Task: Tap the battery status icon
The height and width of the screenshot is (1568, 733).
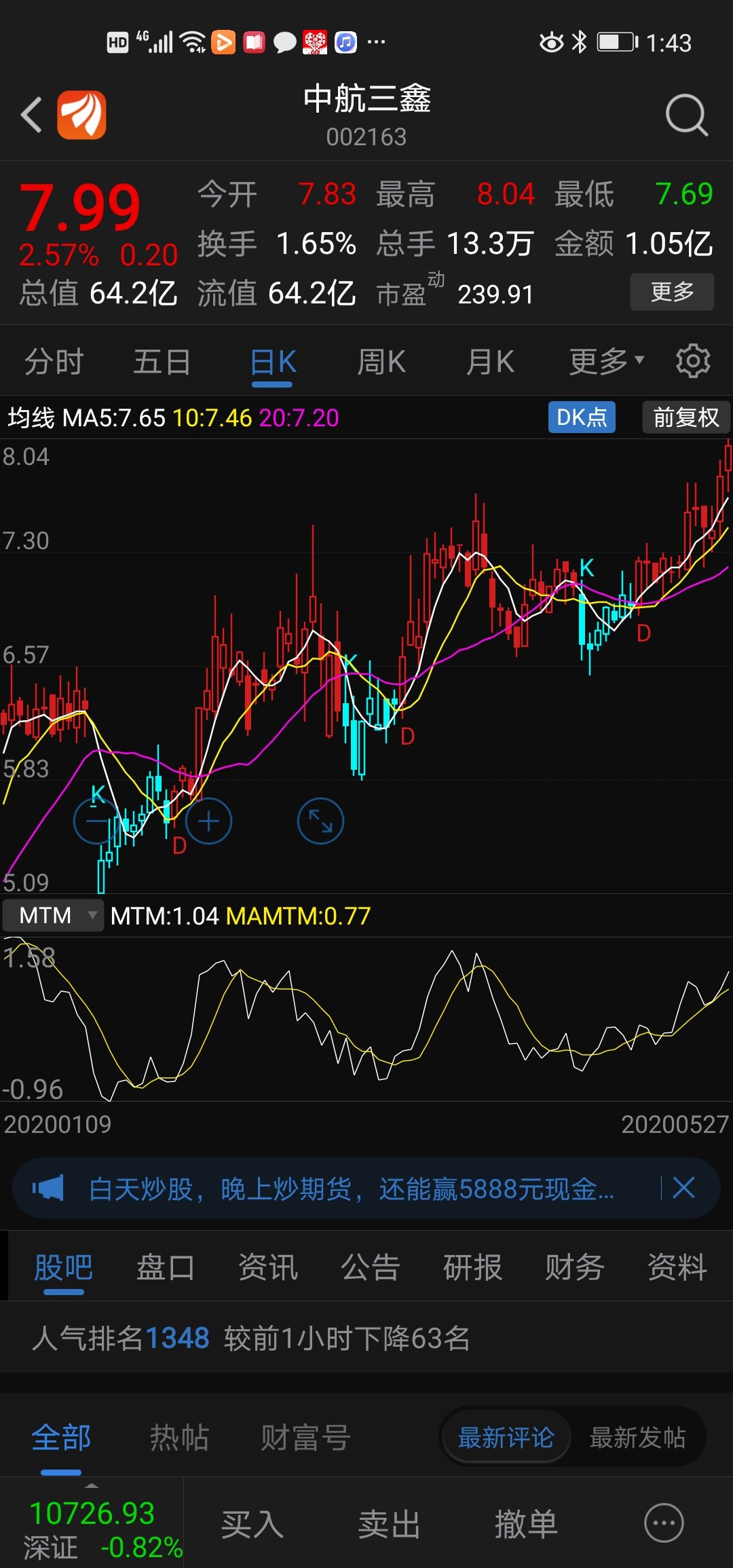Action: pos(617,42)
